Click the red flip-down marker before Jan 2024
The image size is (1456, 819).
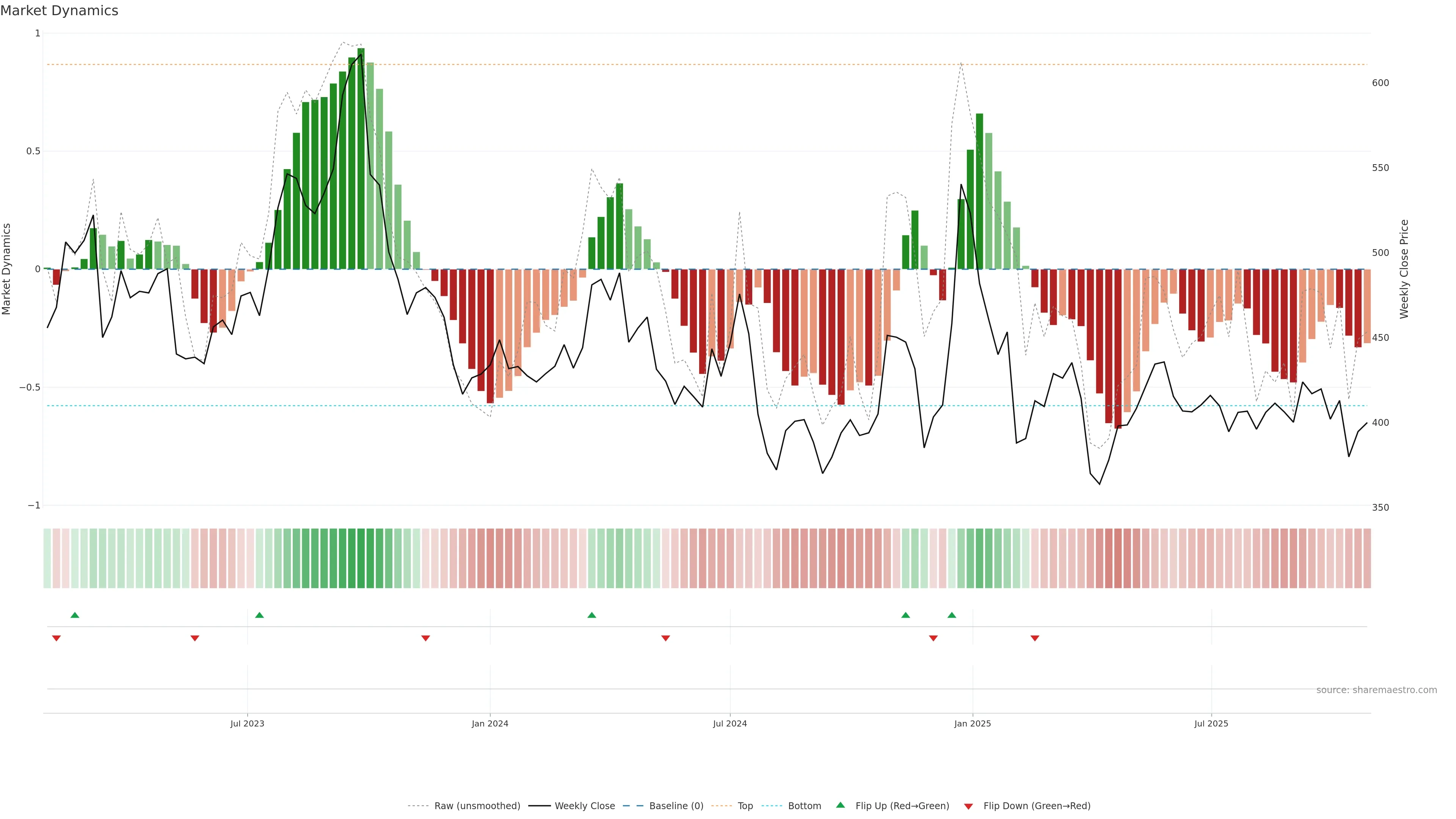coord(425,638)
